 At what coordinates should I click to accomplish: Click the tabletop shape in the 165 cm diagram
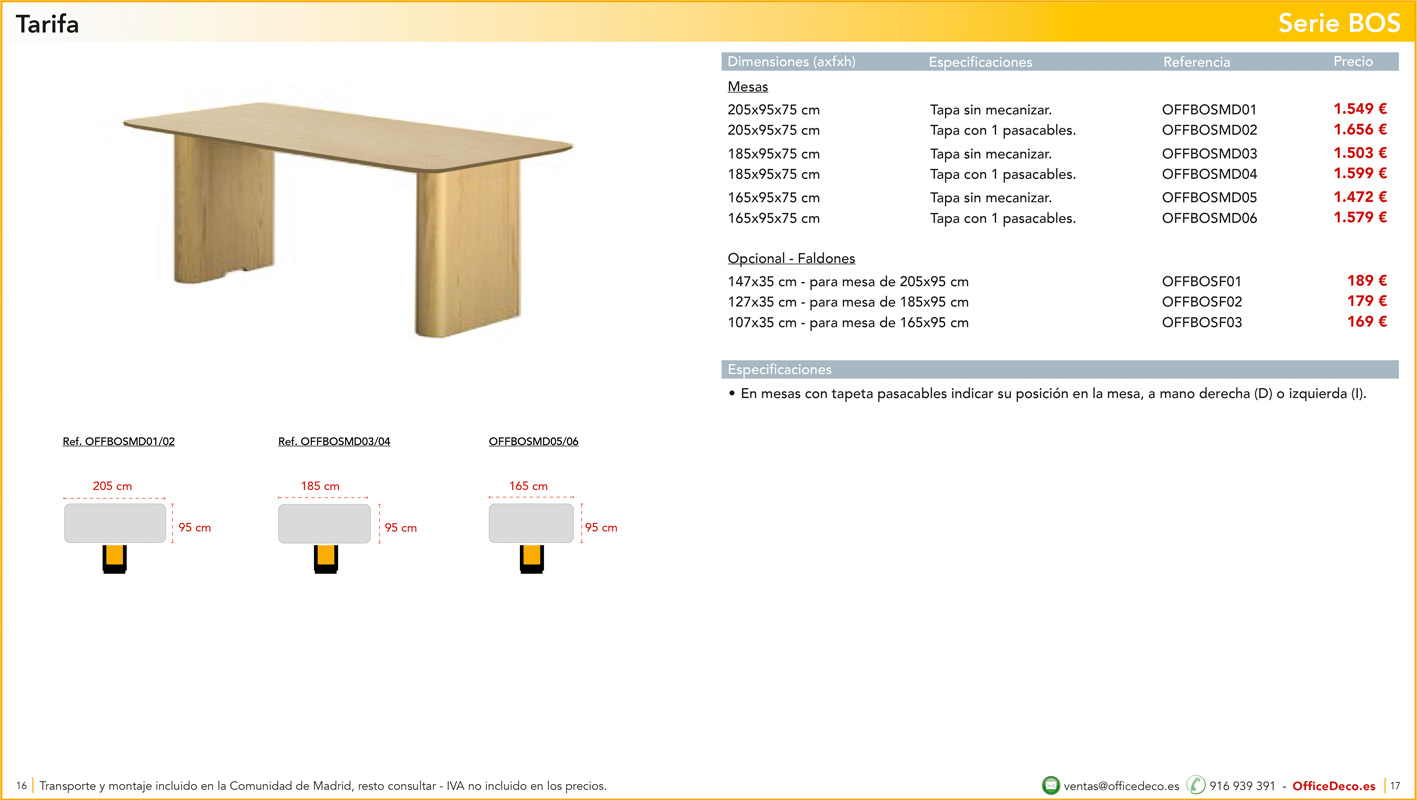point(531,523)
